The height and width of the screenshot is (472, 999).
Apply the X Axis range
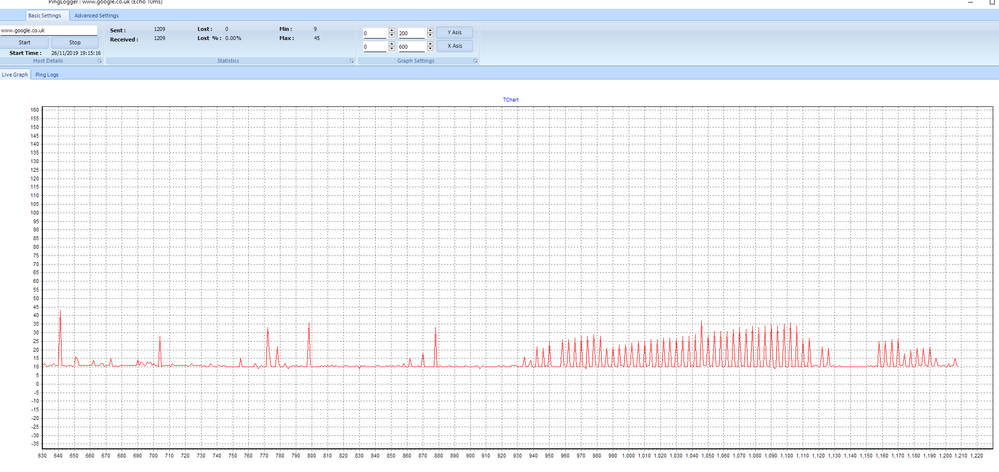coord(455,46)
